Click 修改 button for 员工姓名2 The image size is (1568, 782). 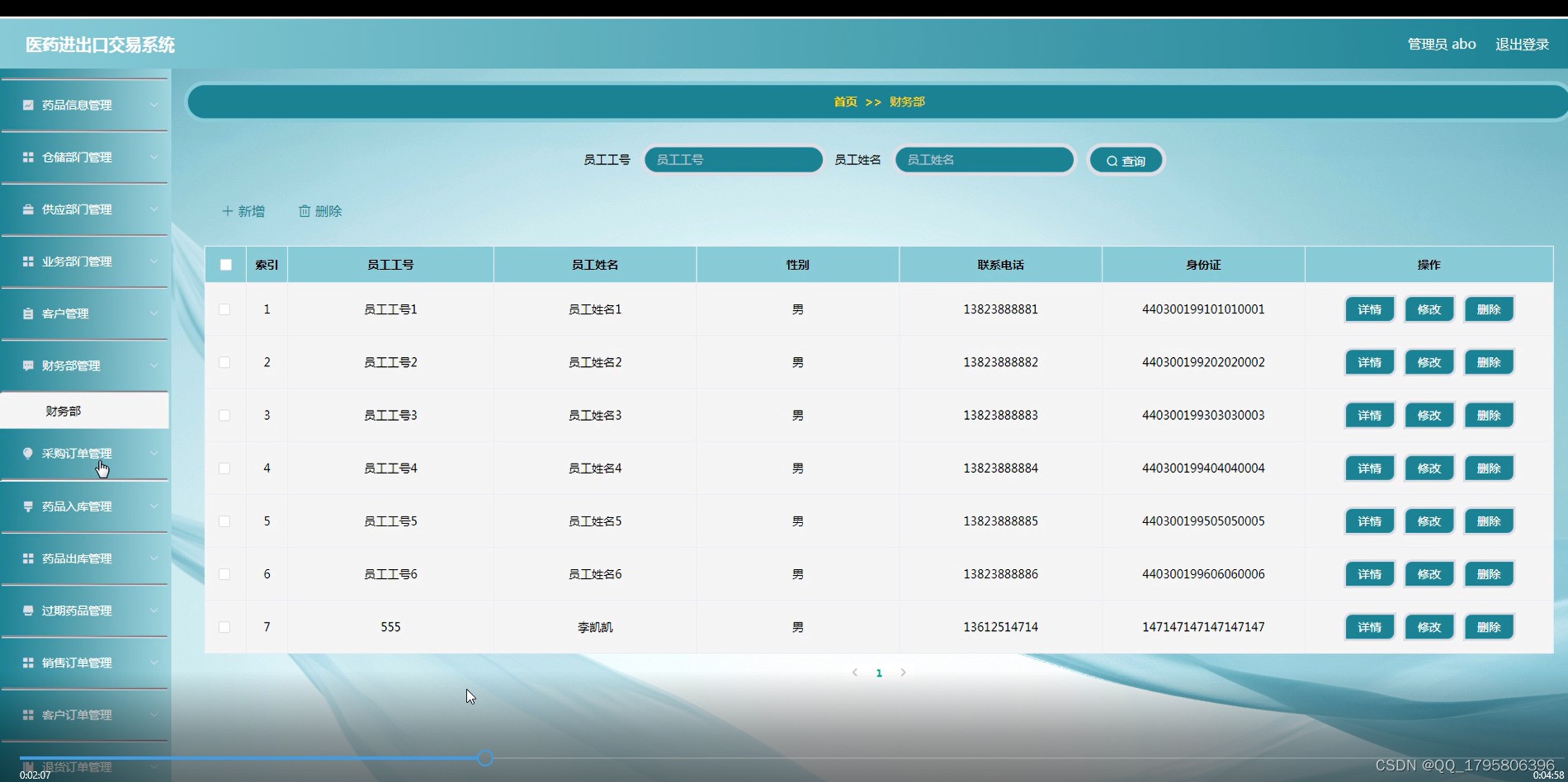click(x=1429, y=362)
